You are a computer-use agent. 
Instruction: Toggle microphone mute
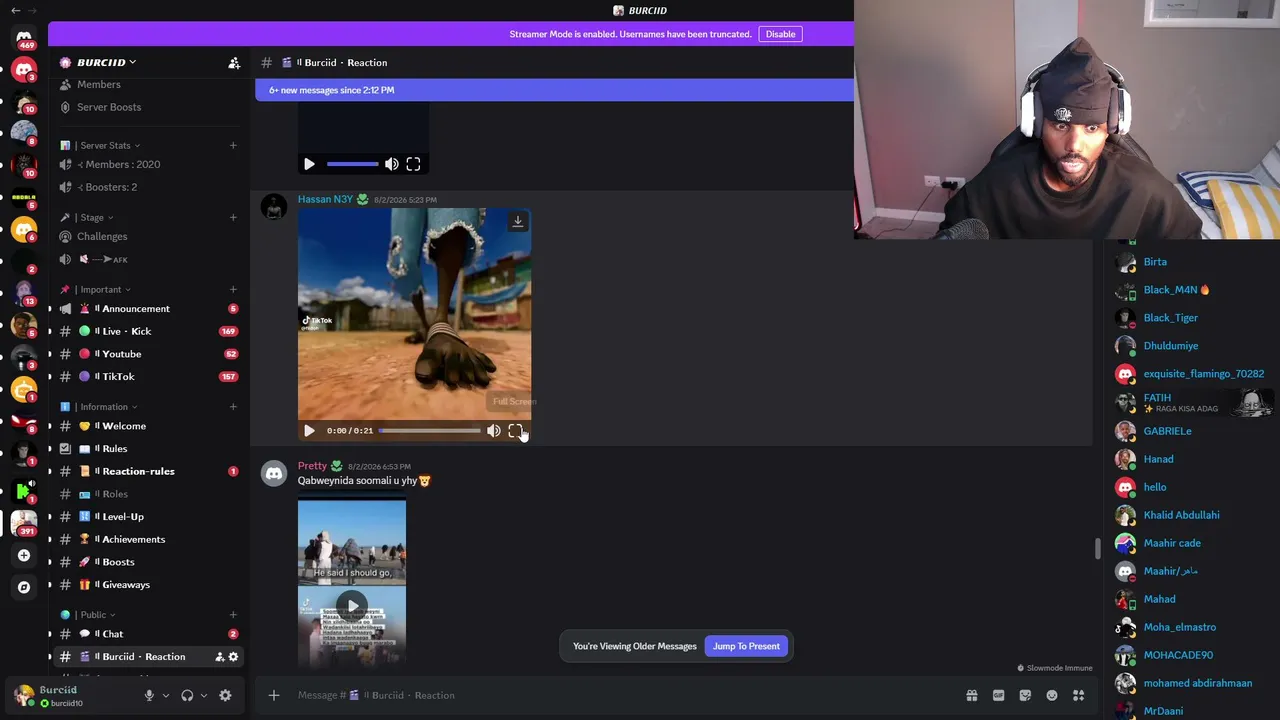149,695
